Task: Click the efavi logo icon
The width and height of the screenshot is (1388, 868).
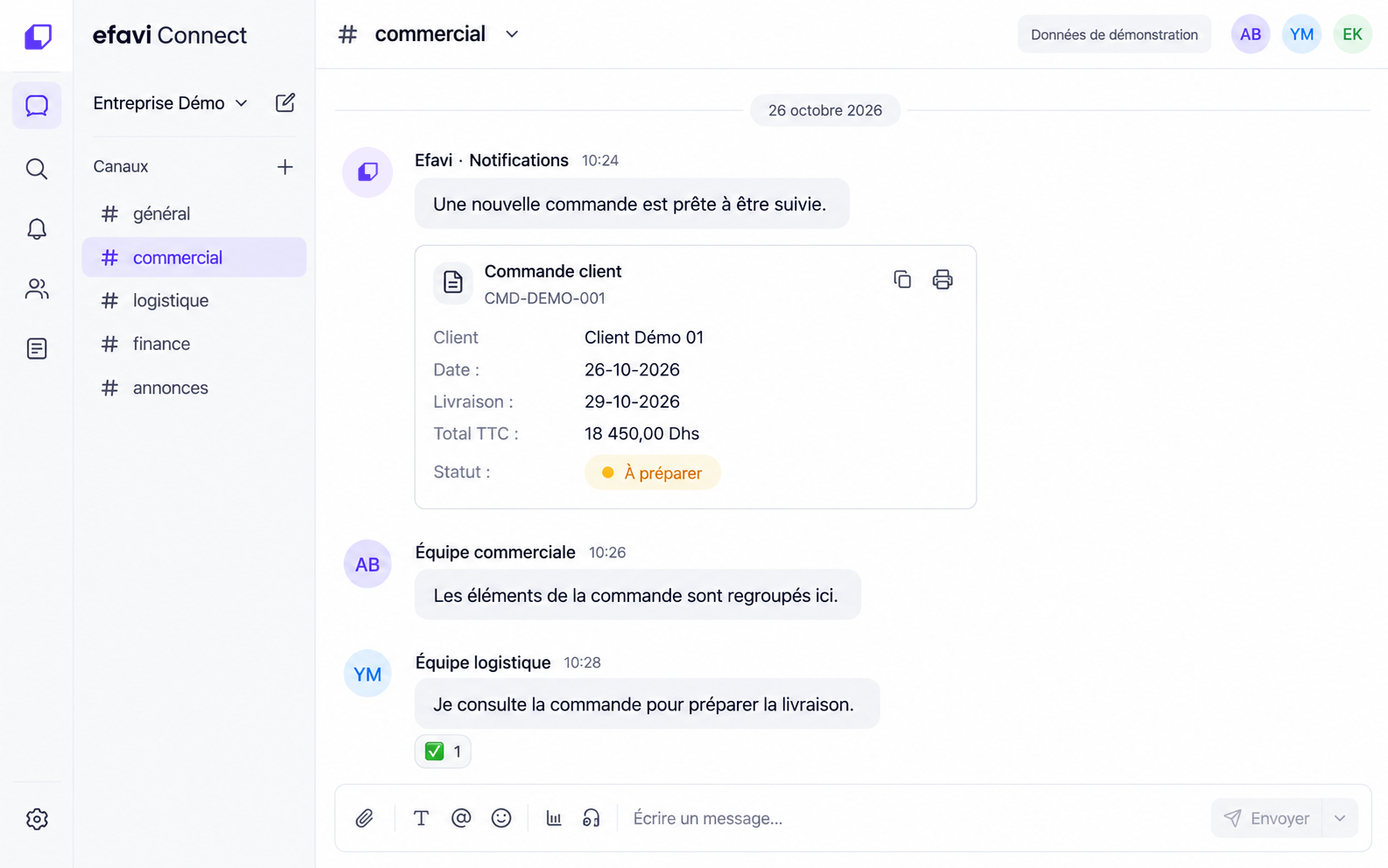Action: (38, 36)
